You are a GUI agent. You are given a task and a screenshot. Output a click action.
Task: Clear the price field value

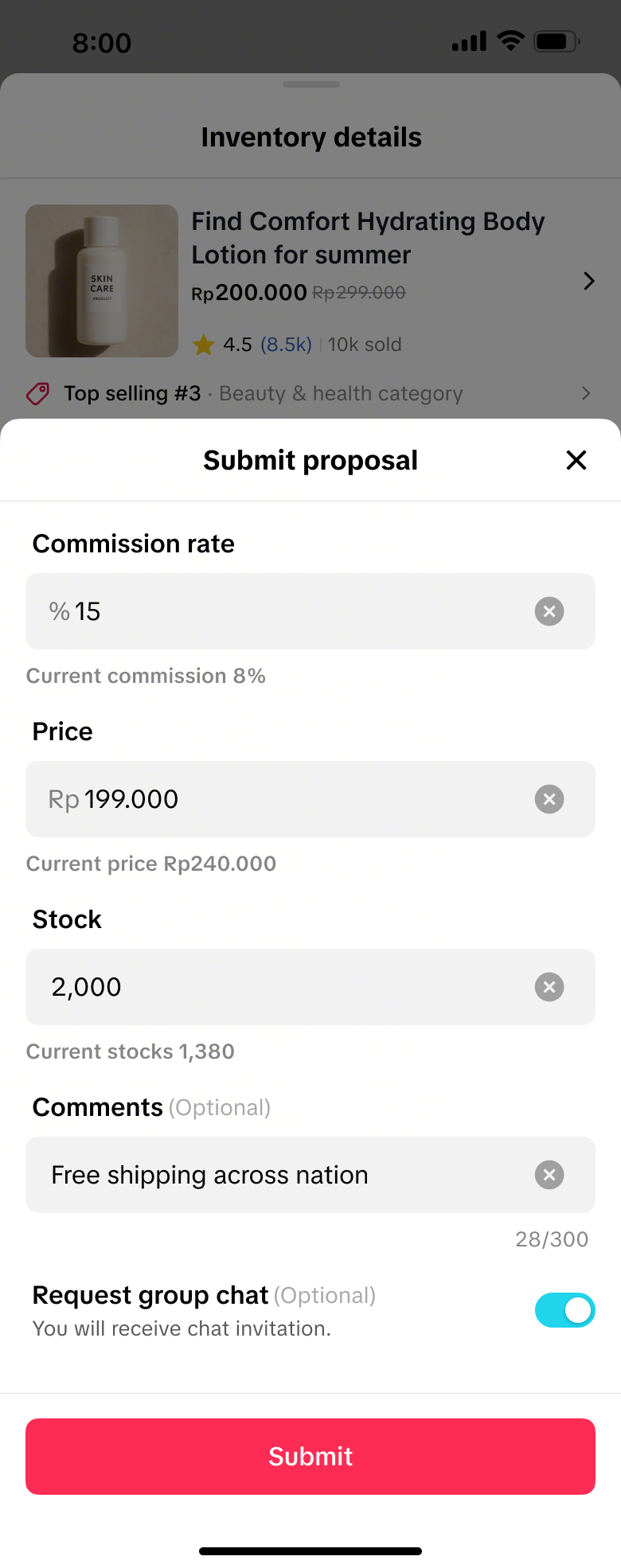(x=549, y=799)
